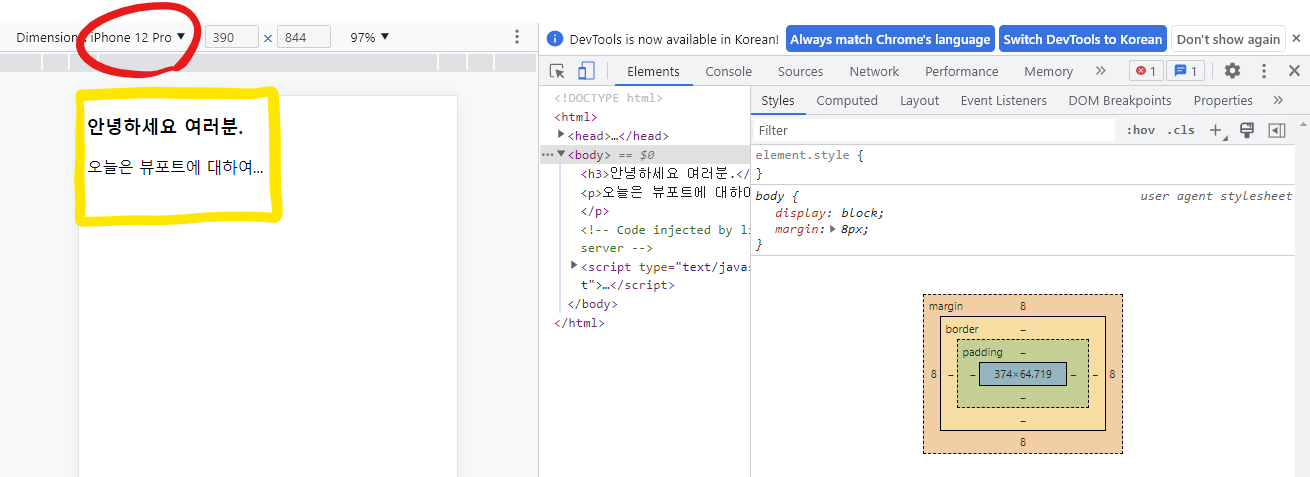Select the Styles sub-tab

777,100
